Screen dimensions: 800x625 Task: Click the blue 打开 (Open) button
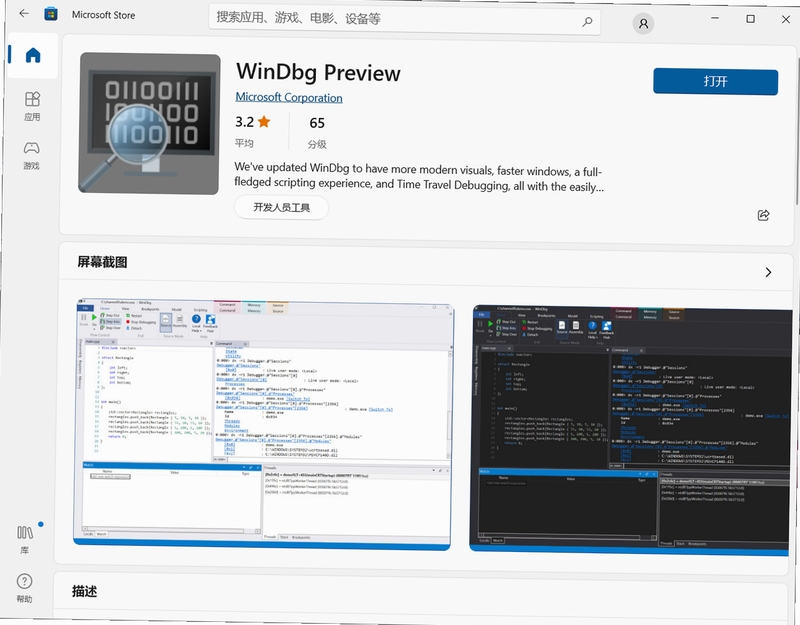coord(715,82)
